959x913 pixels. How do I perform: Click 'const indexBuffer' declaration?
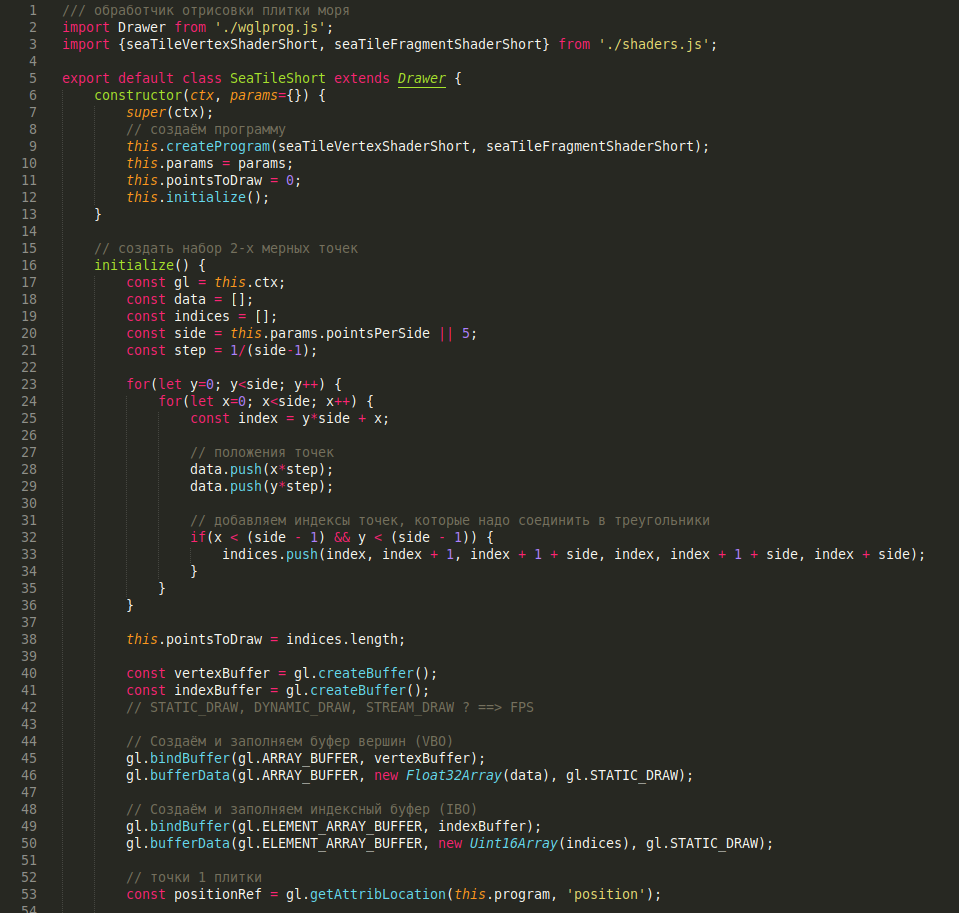click(194, 690)
